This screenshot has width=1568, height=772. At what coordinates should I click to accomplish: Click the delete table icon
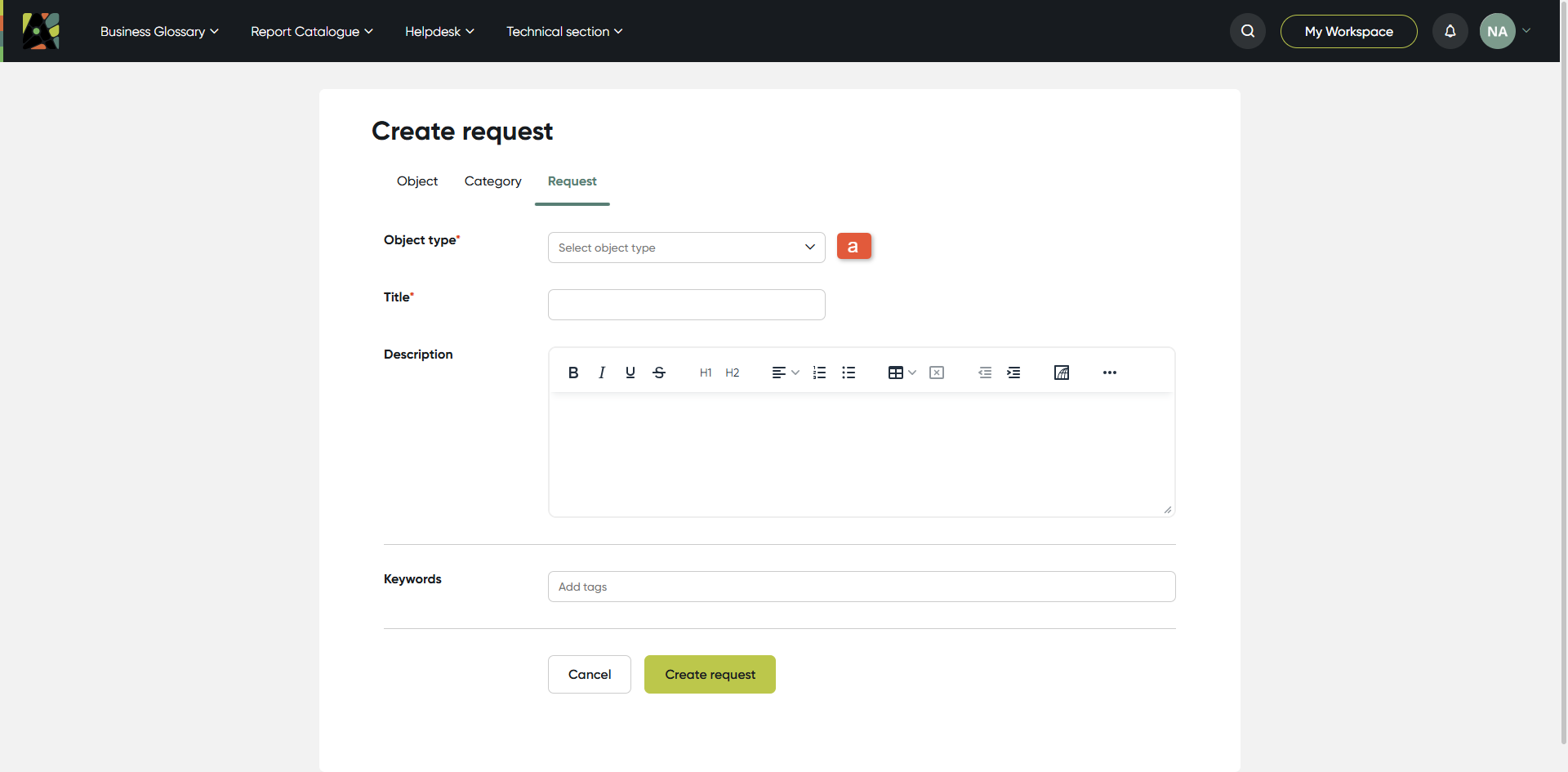[x=937, y=373]
